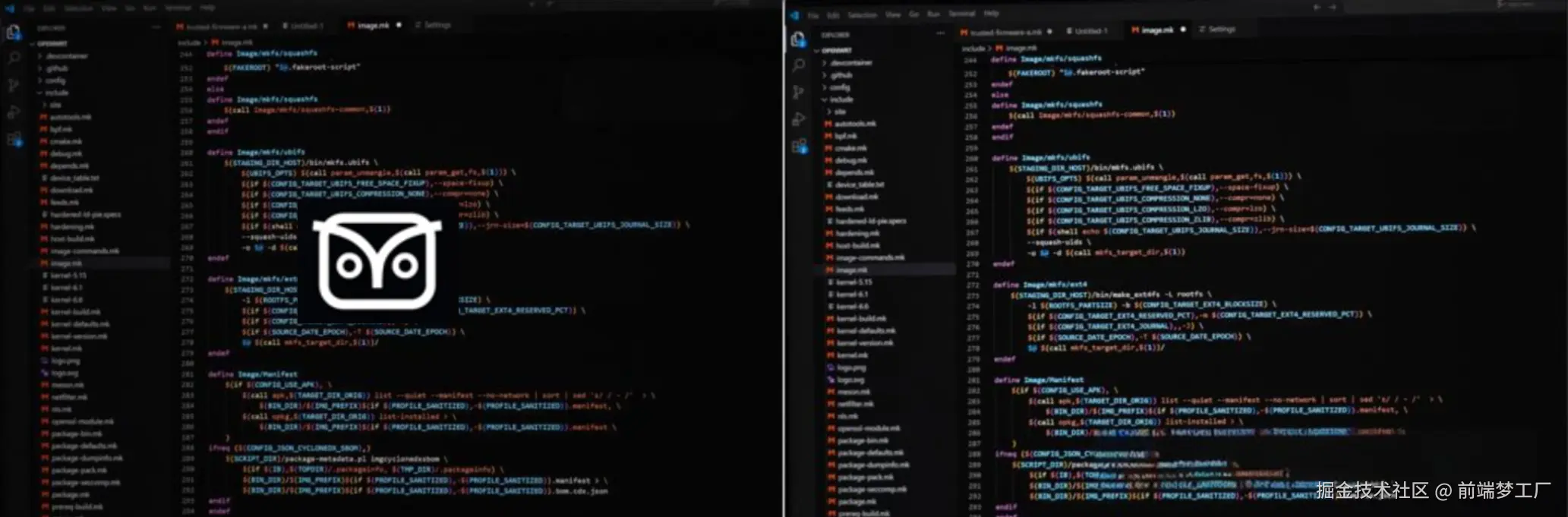This screenshot has height=517, width=1568.
Task: Open Edit menu in right window
Action: tap(833, 14)
